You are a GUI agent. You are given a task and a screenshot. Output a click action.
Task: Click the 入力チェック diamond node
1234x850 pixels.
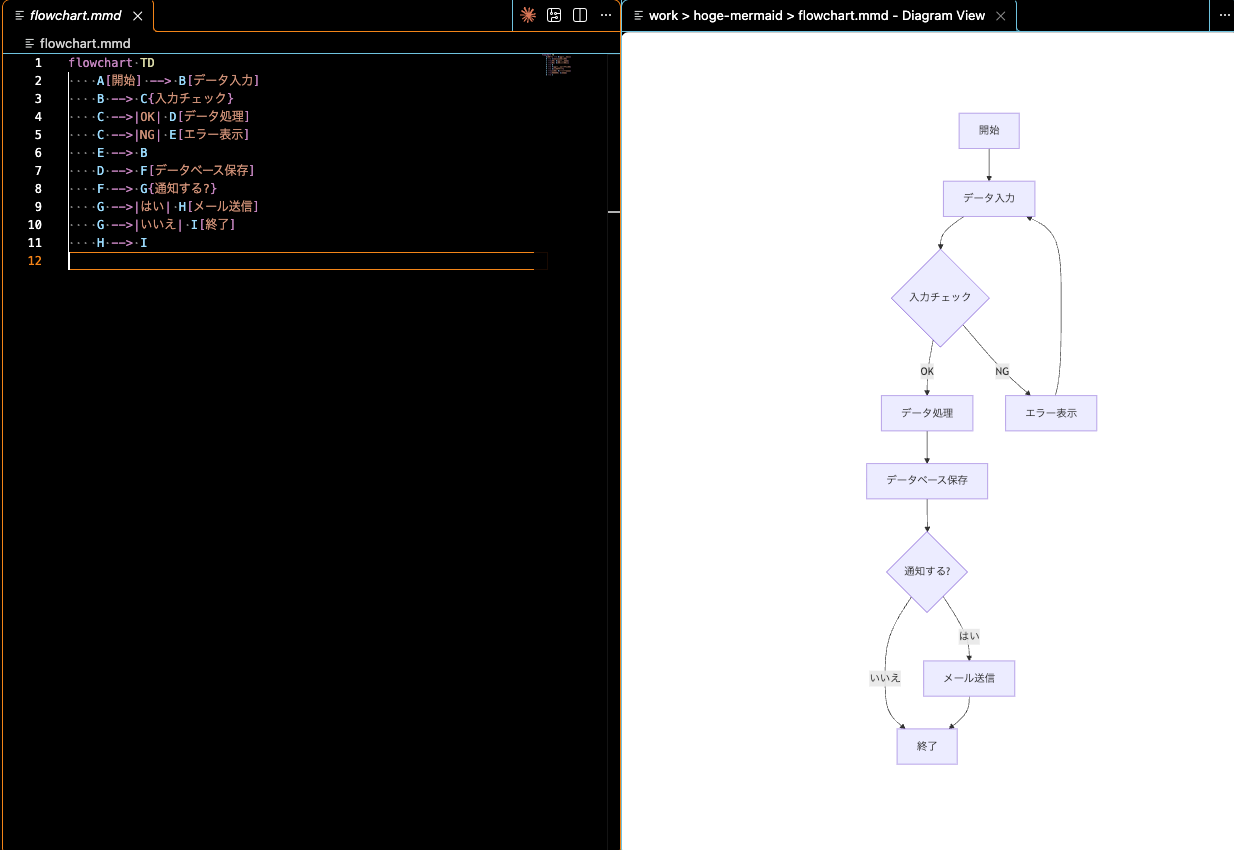point(940,297)
